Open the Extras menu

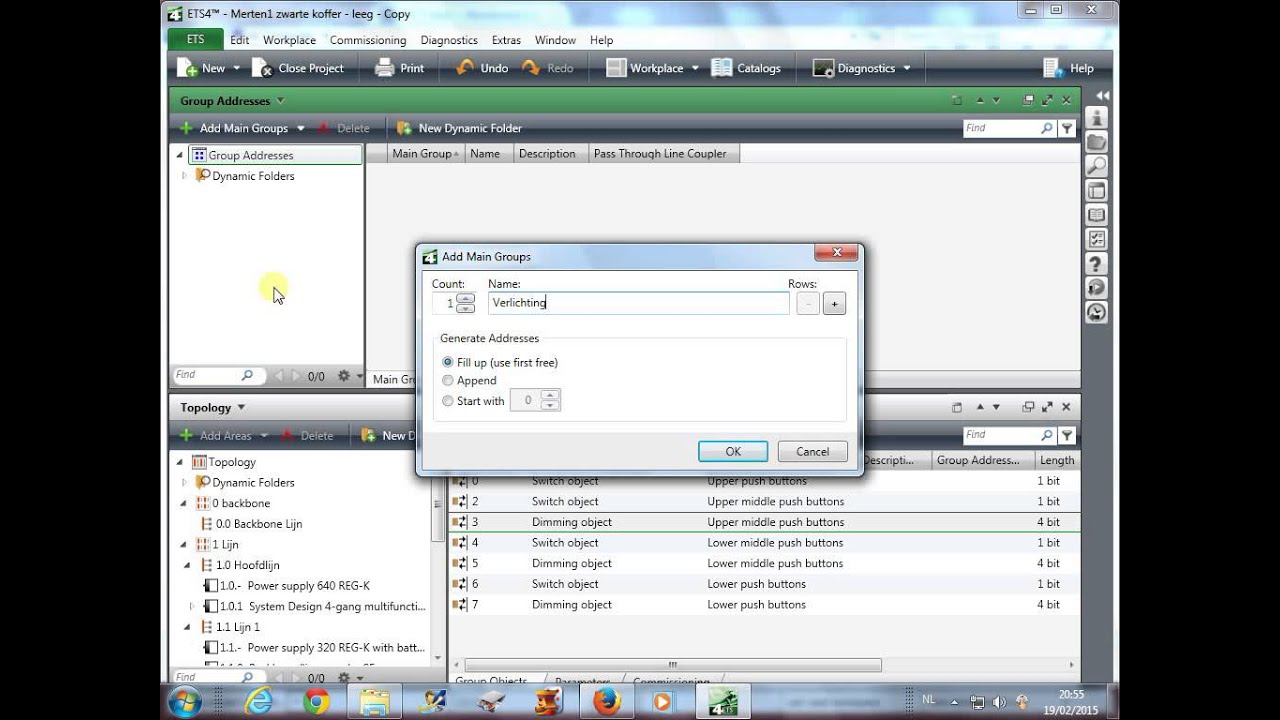pyautogui.click(x=506, y=40)
